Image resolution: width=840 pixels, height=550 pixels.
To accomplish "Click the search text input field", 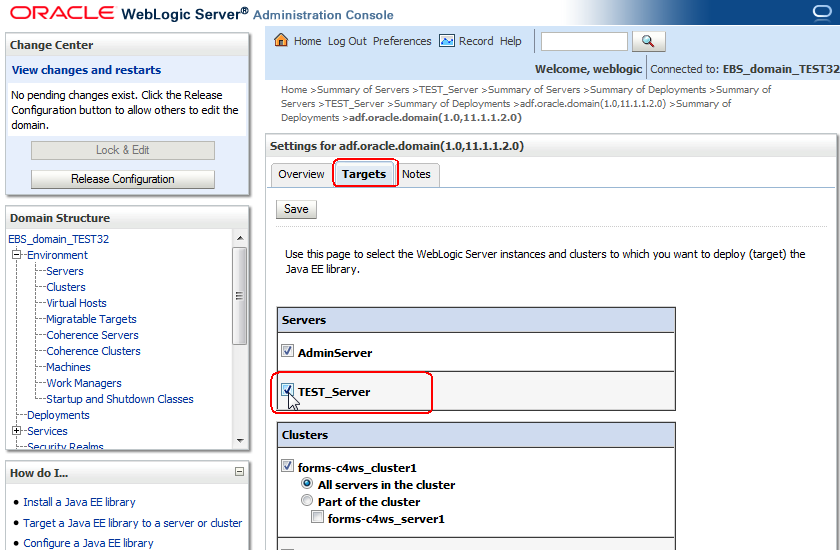I will [x=584, y=41].
